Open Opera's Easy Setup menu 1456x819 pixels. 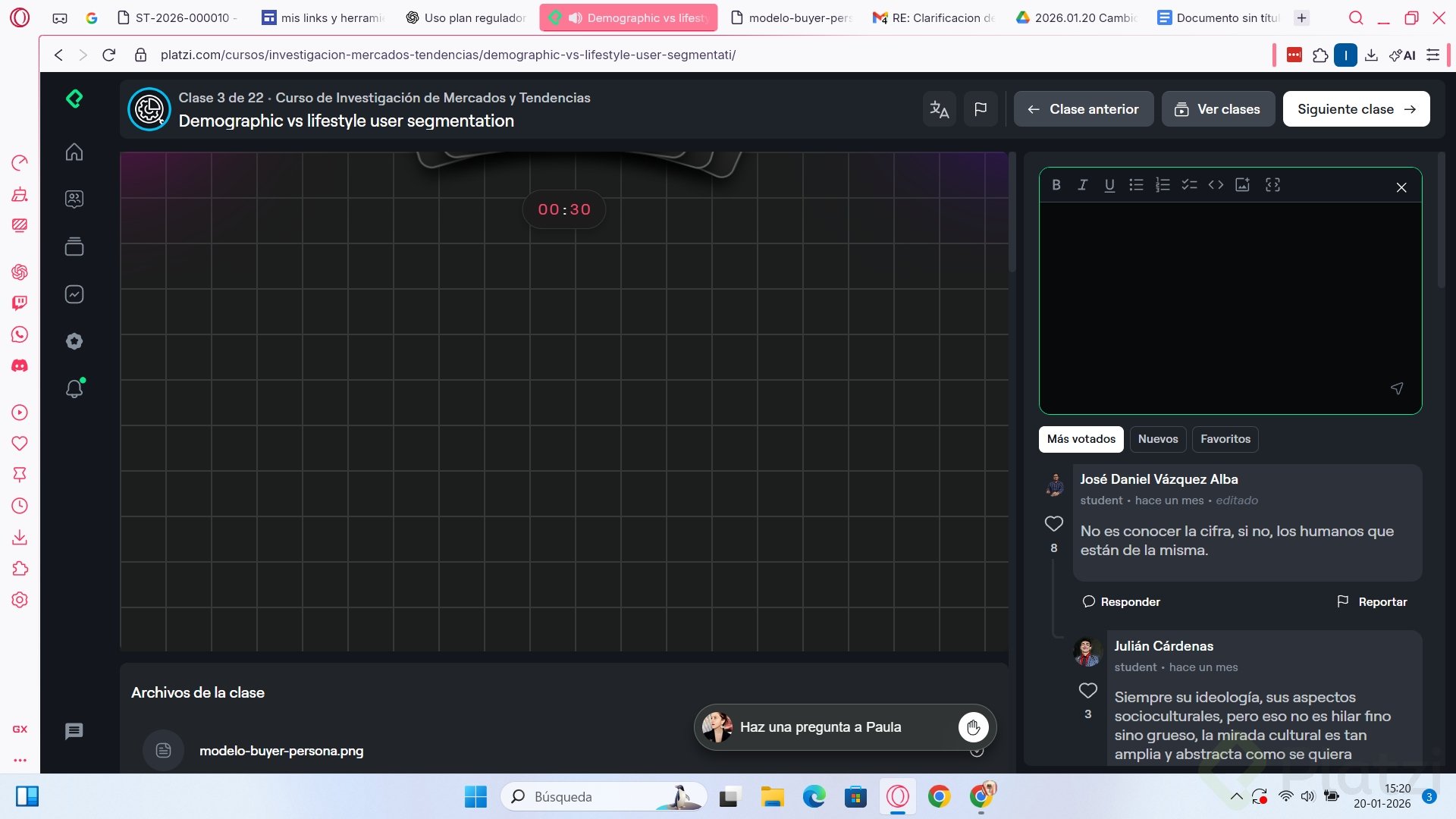point(1432,55)
